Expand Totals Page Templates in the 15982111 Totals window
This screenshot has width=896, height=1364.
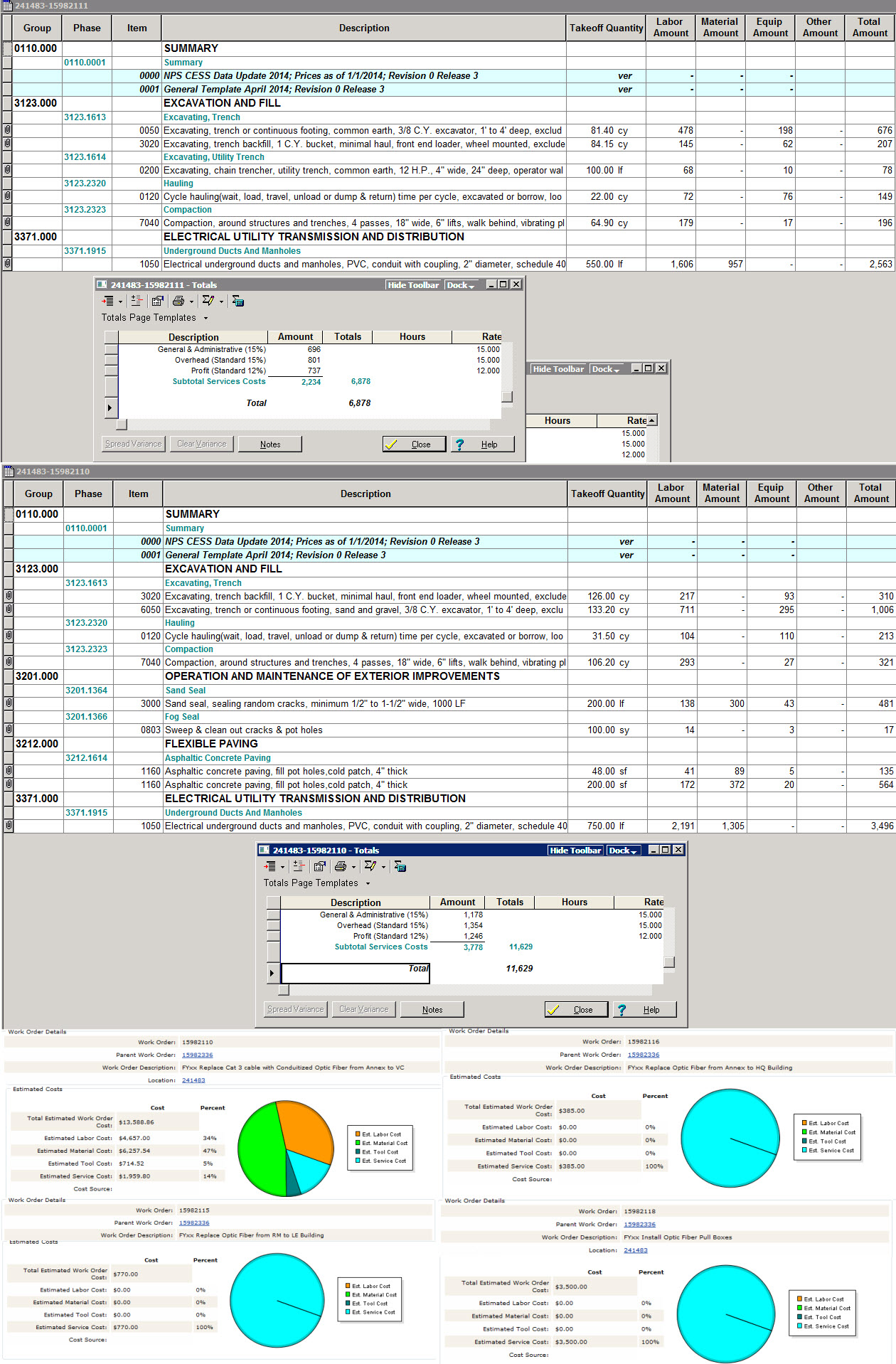tap(206, 319)
